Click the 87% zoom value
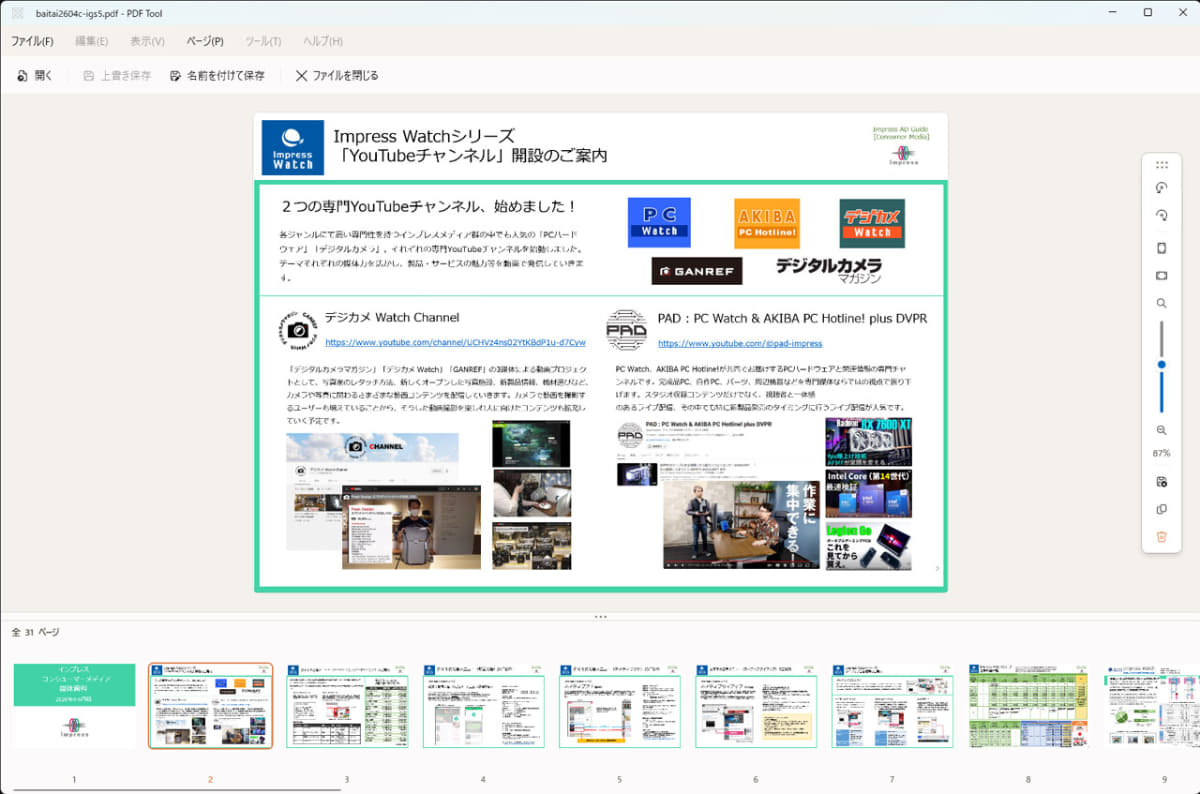 coord(1161,453)
